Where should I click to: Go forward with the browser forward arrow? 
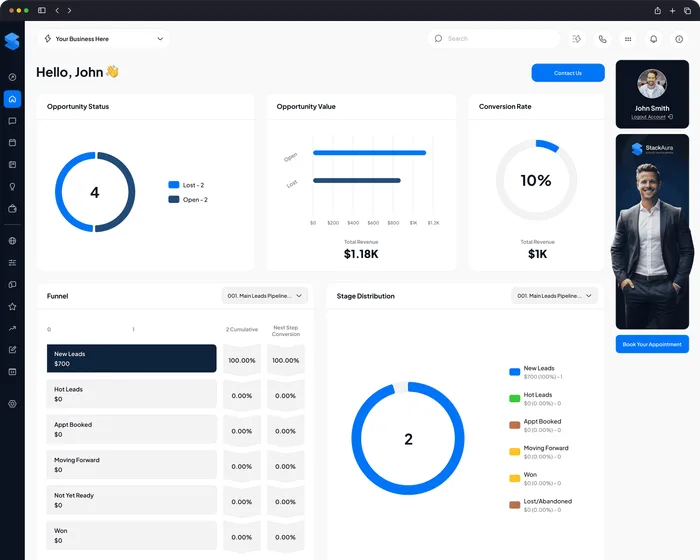[69, 10]
